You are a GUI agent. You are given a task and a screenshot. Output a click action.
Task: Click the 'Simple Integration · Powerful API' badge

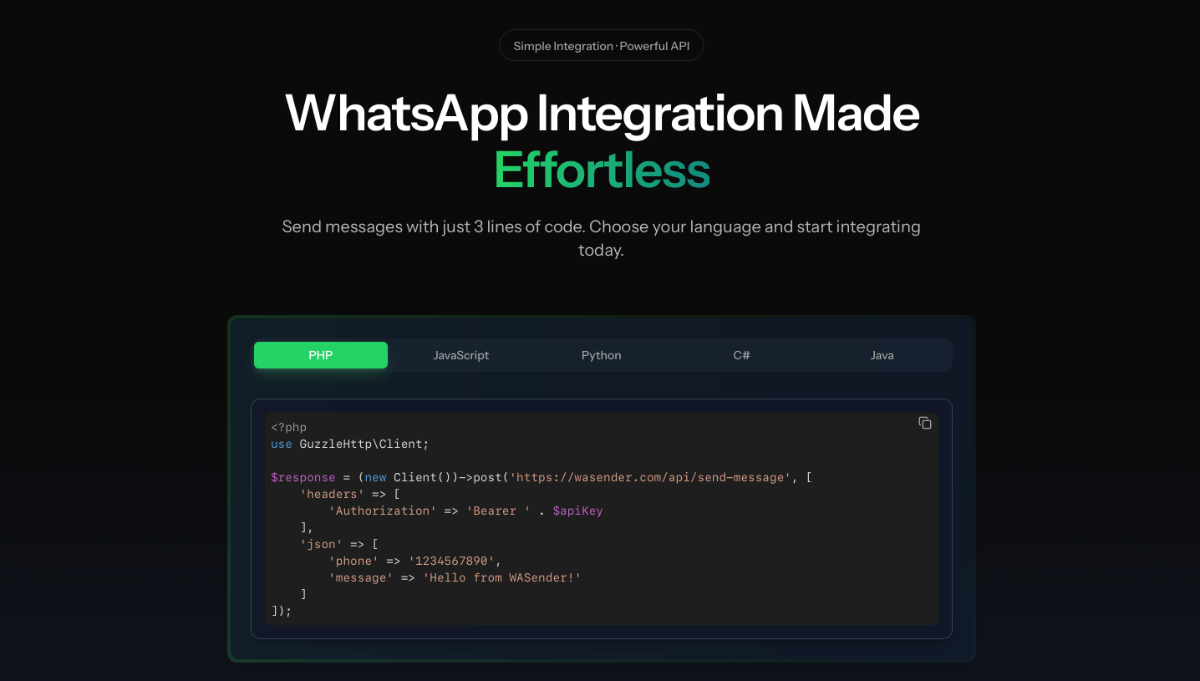click(601, 46)
